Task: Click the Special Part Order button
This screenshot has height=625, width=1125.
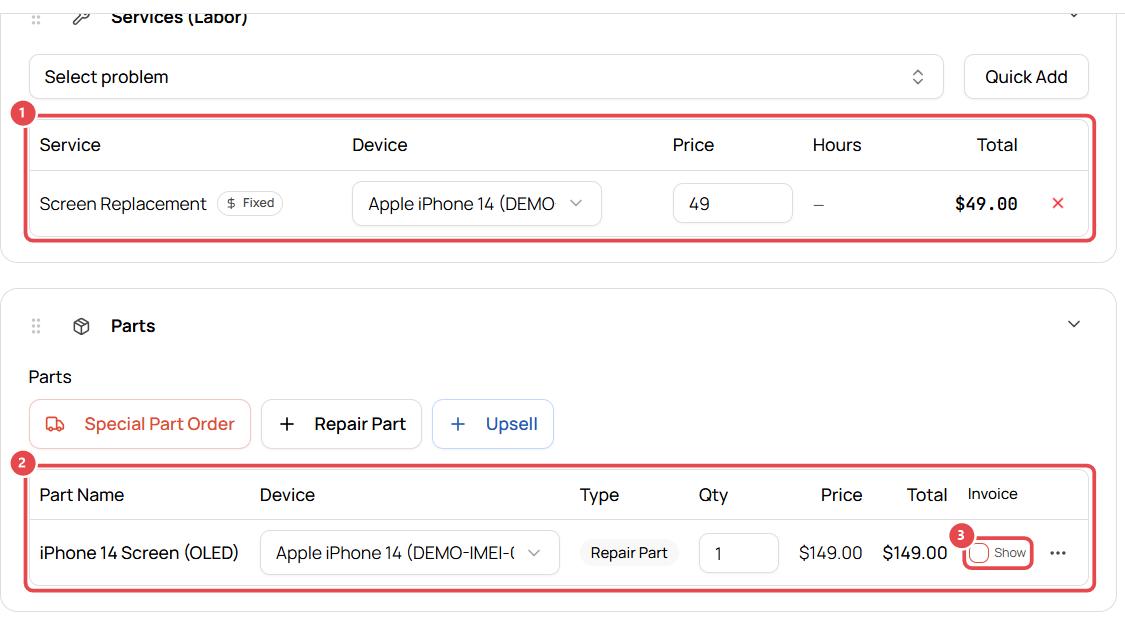Action: tap(140, 424)
